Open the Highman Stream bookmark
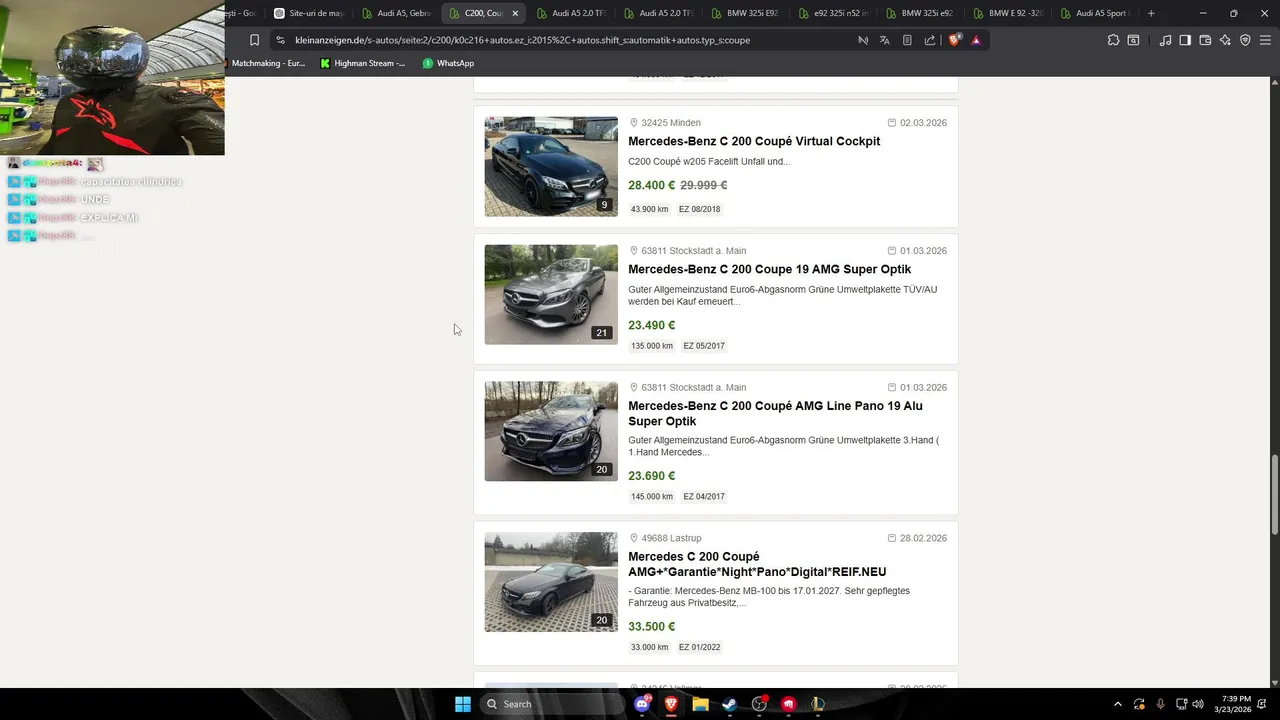This screenshot has height=720, width=1280. coord(363,63)
